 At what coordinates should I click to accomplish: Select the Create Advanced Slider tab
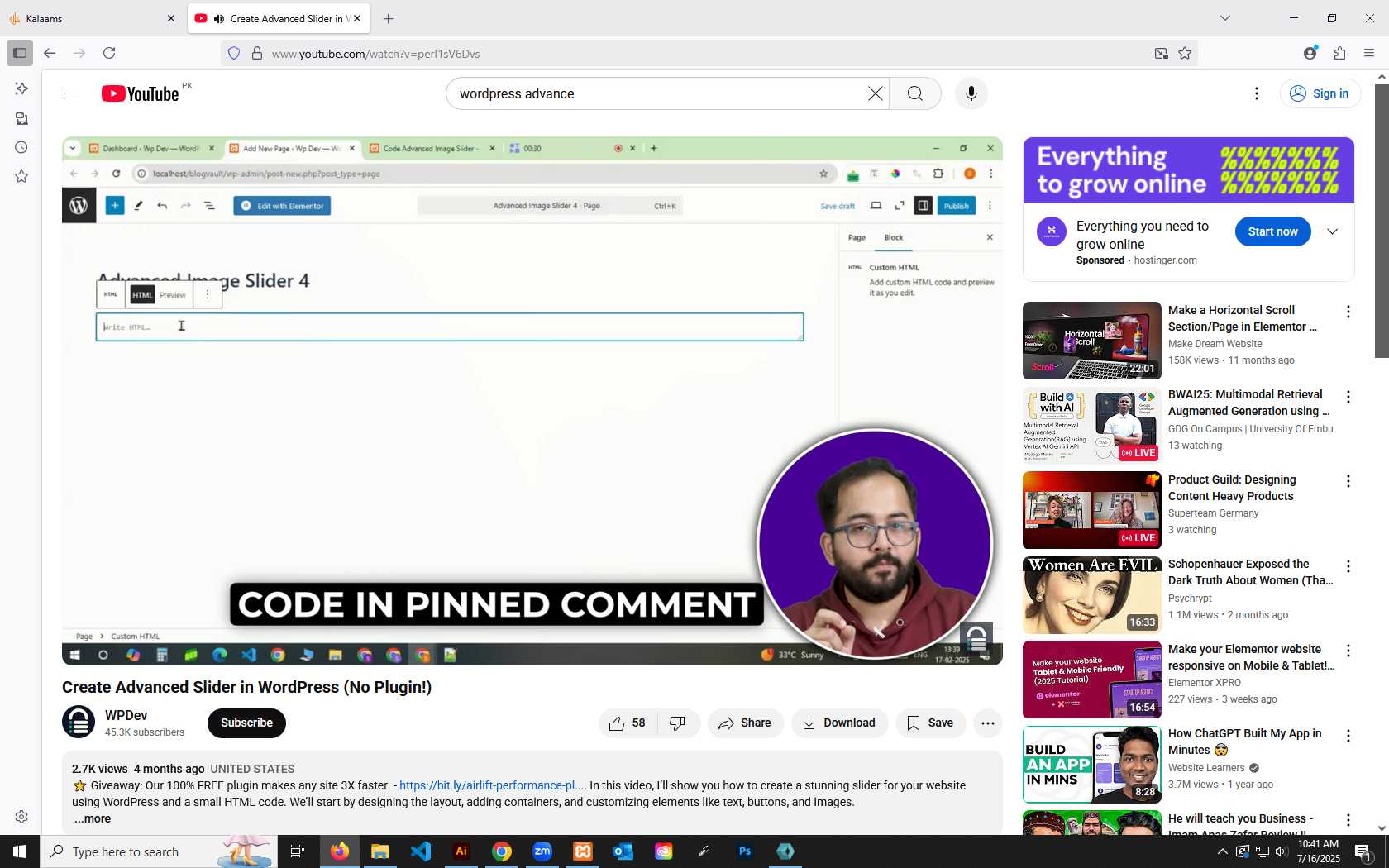279,18
